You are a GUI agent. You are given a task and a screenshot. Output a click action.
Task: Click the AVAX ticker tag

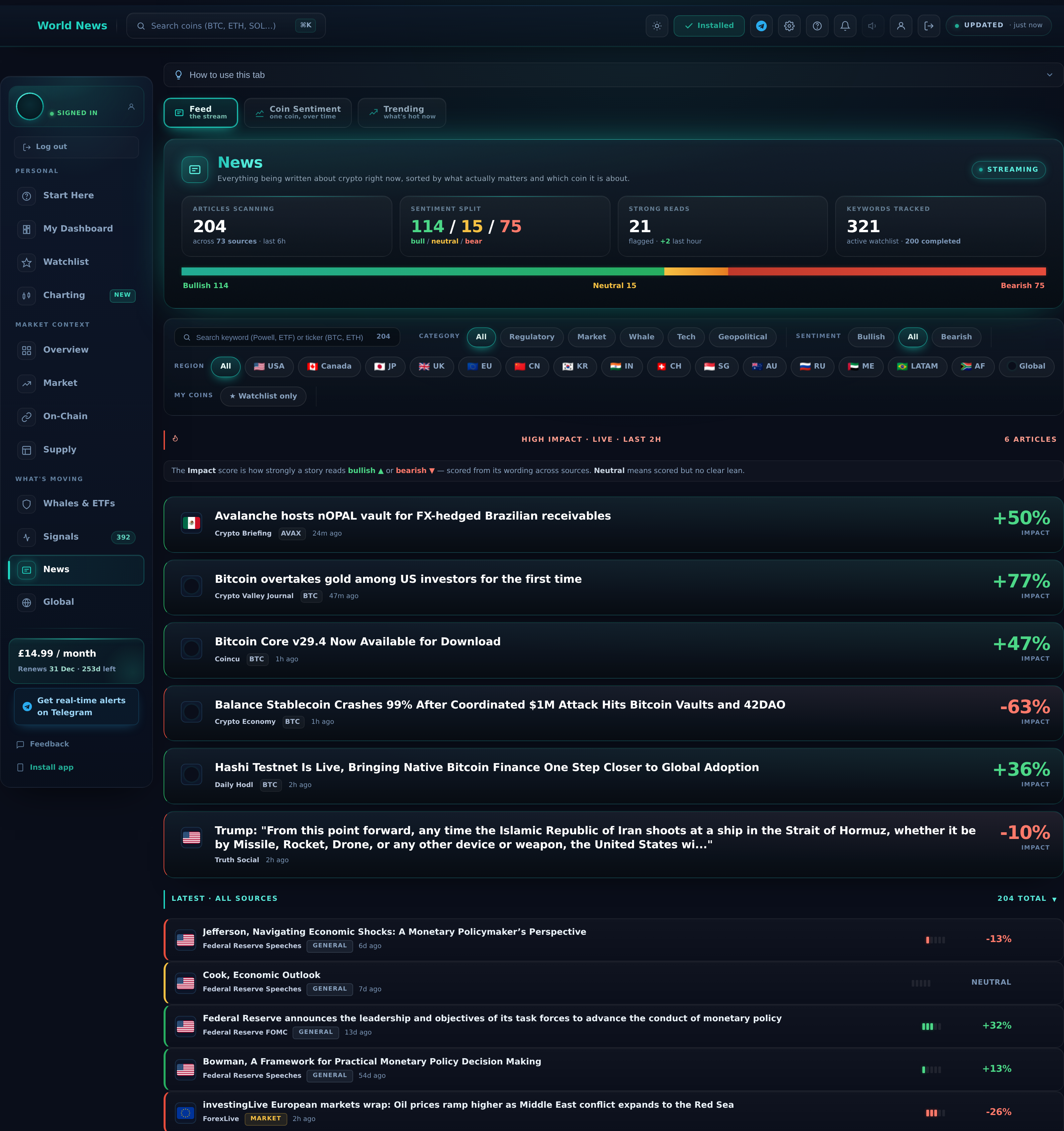tap(291, 533)
